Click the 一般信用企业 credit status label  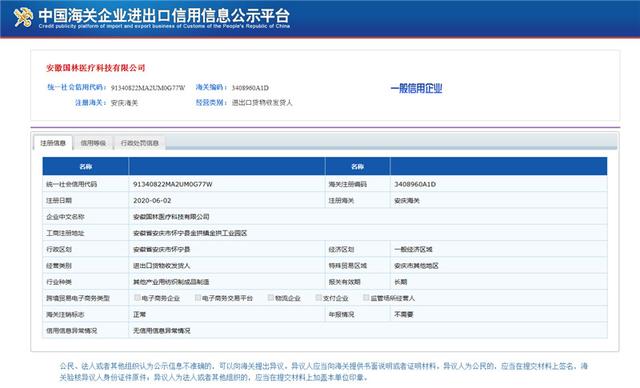coord(416,89)
